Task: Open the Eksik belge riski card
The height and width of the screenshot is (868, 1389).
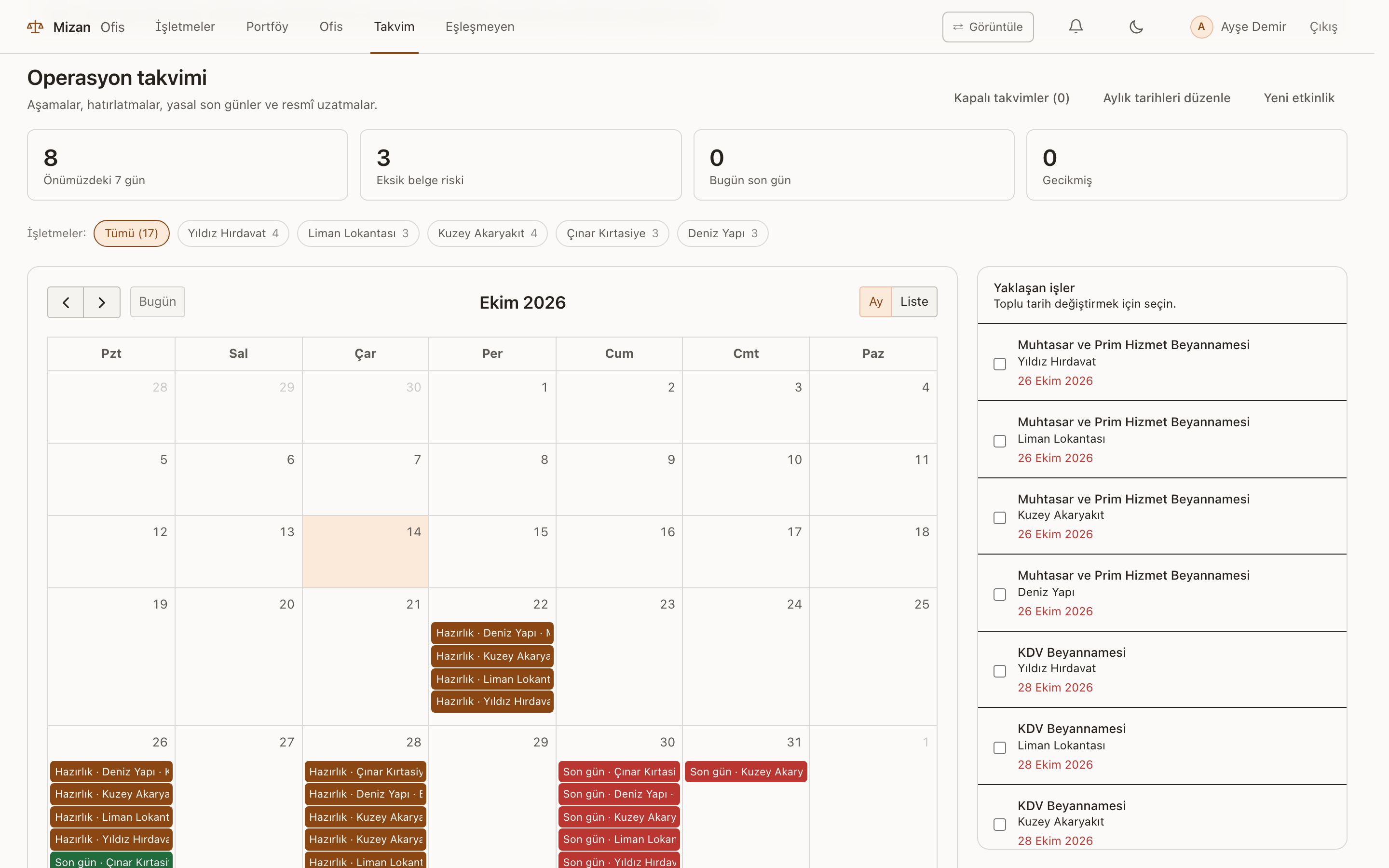Action: point(520,165)
